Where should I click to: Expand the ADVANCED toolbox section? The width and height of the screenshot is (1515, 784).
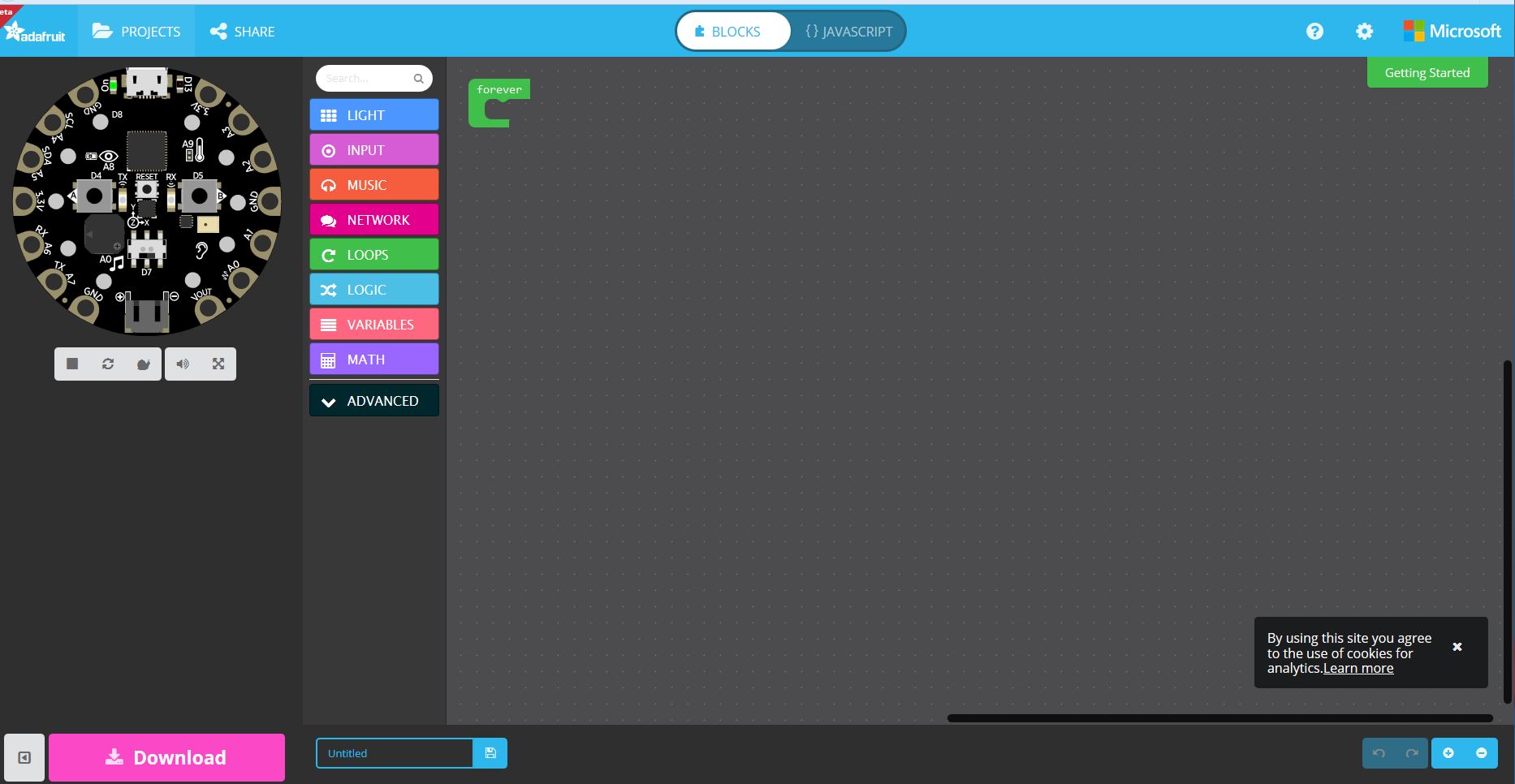(x=373, y=400)
